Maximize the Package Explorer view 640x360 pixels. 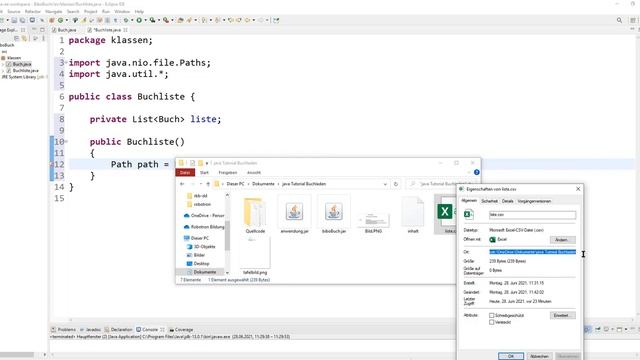coord(42,30)
